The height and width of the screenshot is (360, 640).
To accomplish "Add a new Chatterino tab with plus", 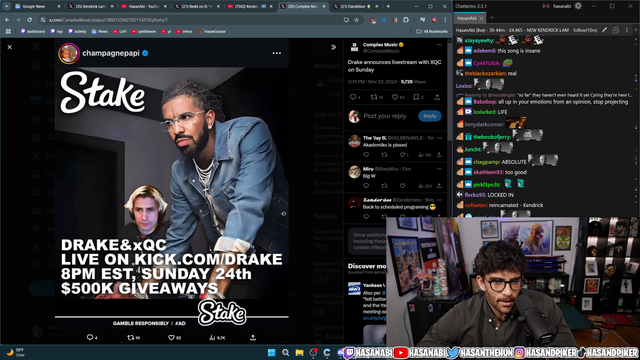I will 491,18.
